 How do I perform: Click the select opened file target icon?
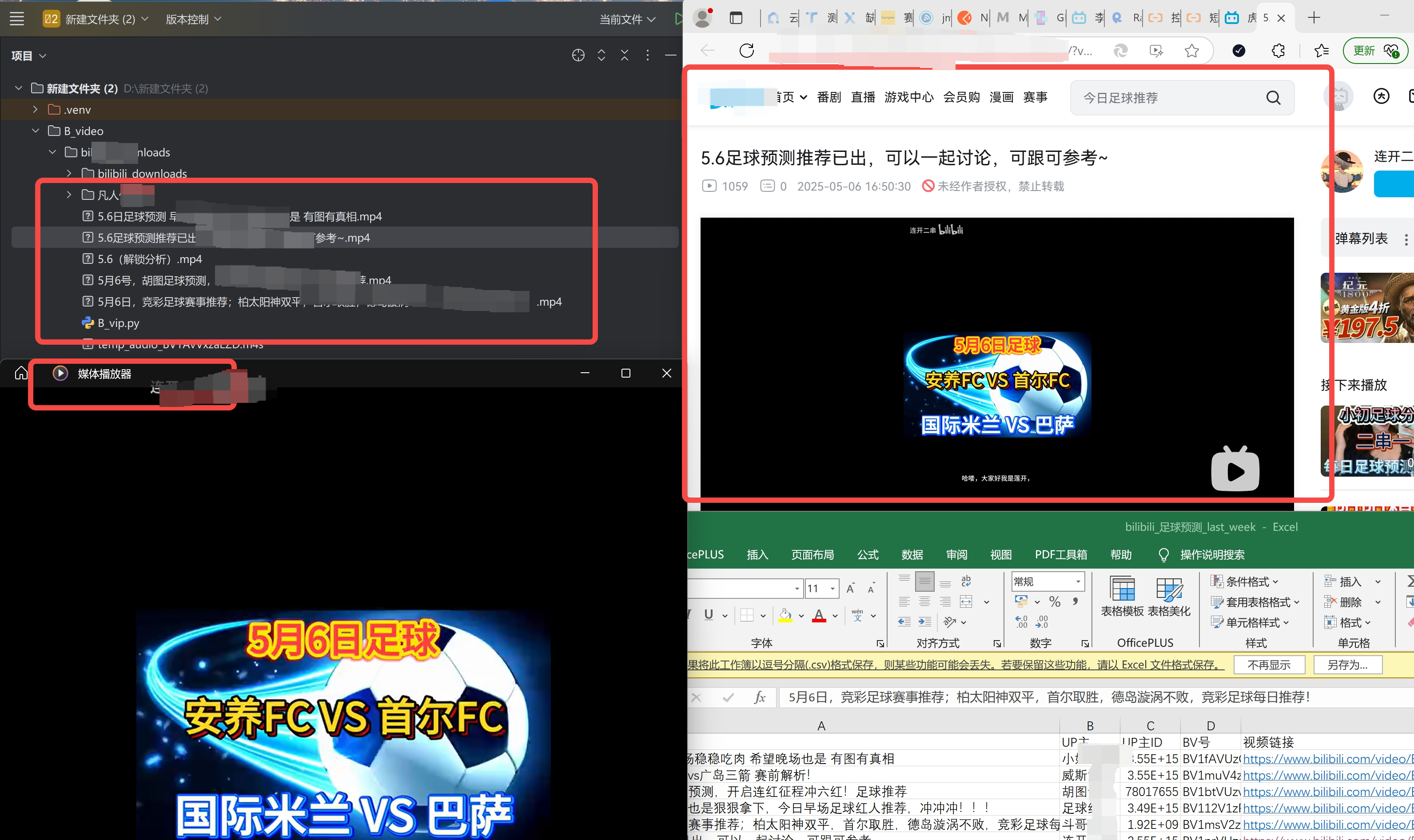(x=578, y=56)
